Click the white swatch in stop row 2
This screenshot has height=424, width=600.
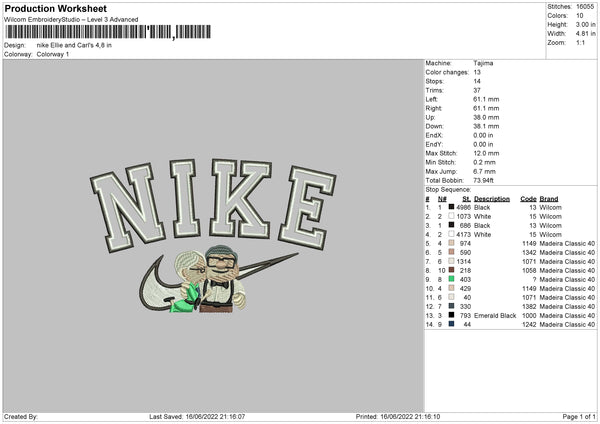point(452,216)
